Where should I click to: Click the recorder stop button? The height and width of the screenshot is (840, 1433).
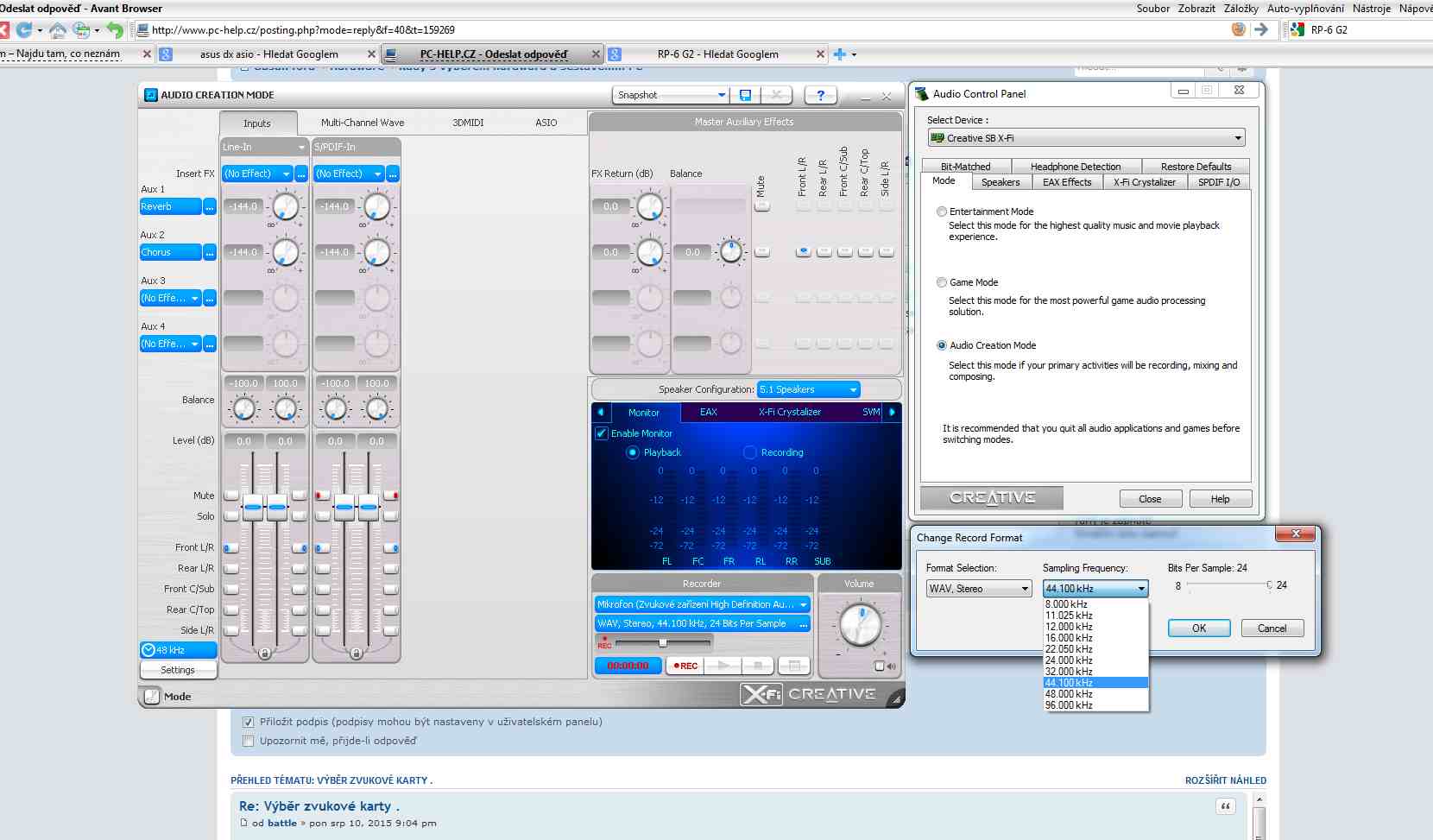(x=758, y=666)
